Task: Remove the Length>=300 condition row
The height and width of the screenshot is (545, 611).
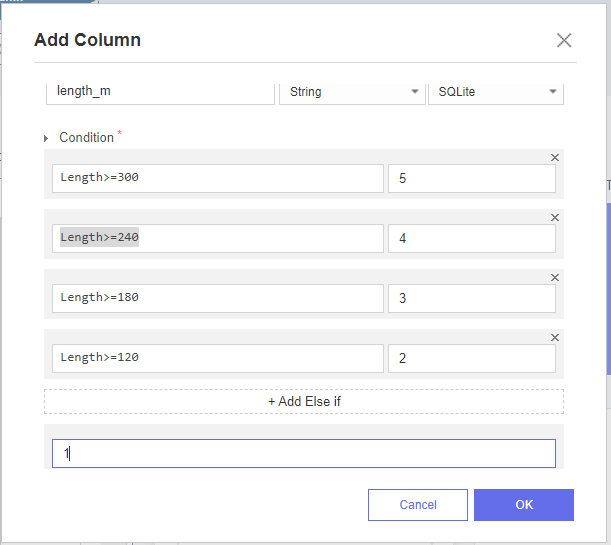Action: pyautogui.click(x=555, y=157)
